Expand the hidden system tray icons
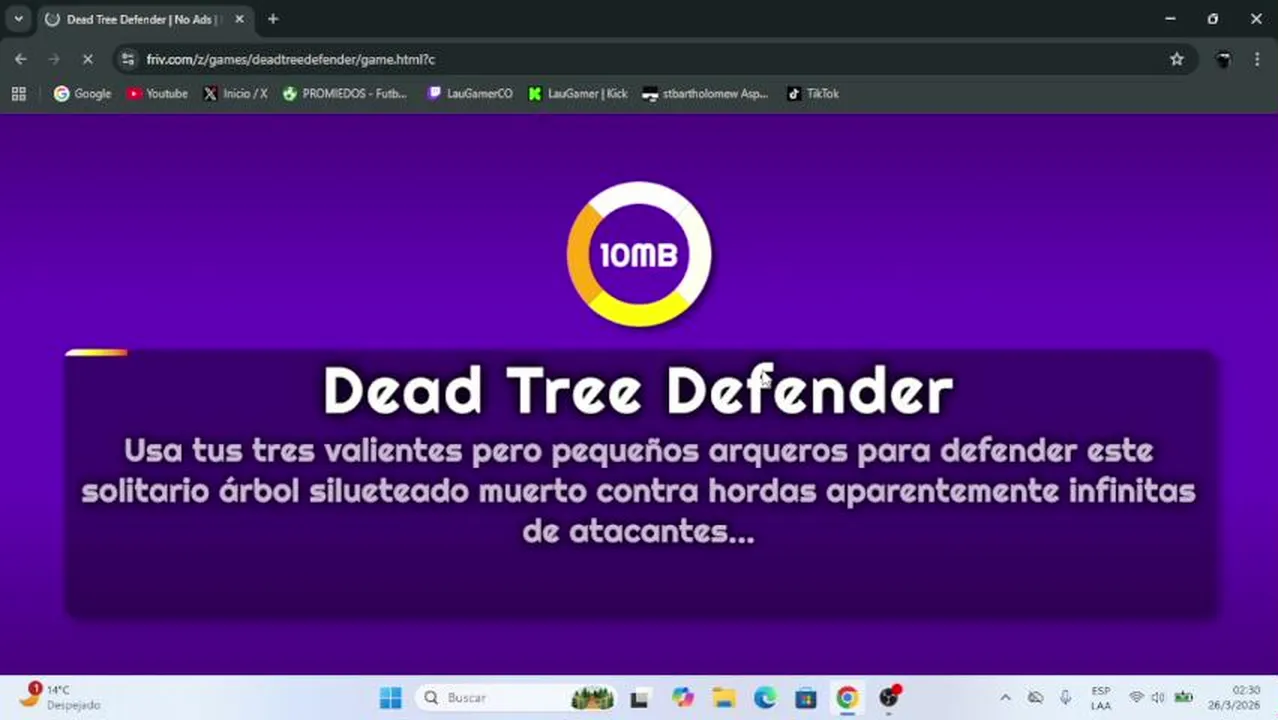The image size is (1278, 720). click(1005, 698)
